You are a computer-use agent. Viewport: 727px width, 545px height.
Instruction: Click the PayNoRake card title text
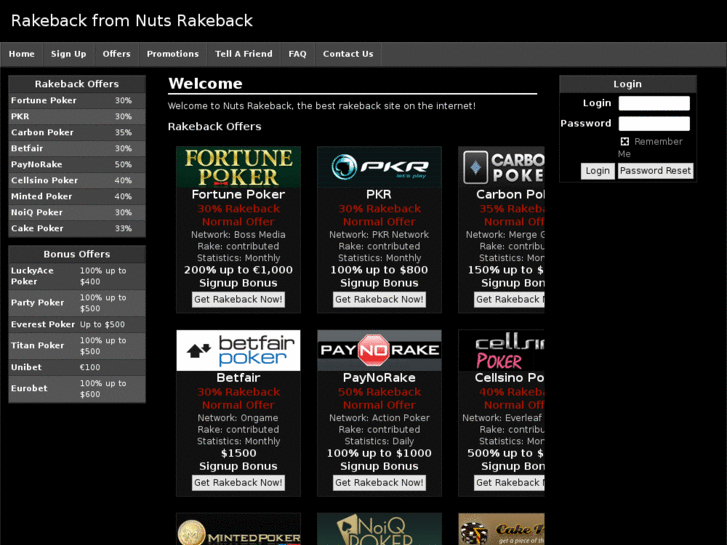pyautogui.click(x=379, y=378)
